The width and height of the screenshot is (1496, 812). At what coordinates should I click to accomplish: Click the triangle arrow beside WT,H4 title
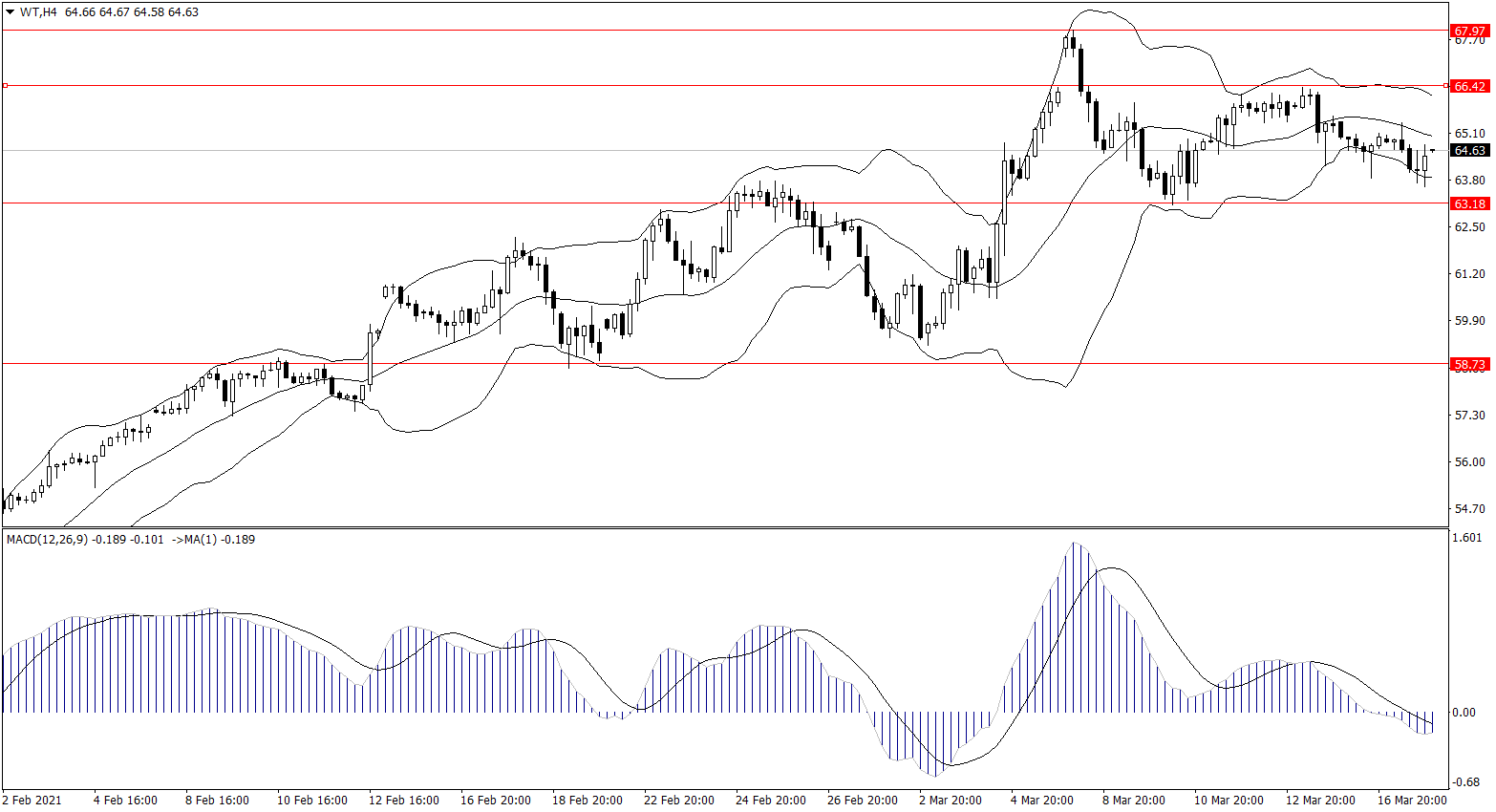11,12
